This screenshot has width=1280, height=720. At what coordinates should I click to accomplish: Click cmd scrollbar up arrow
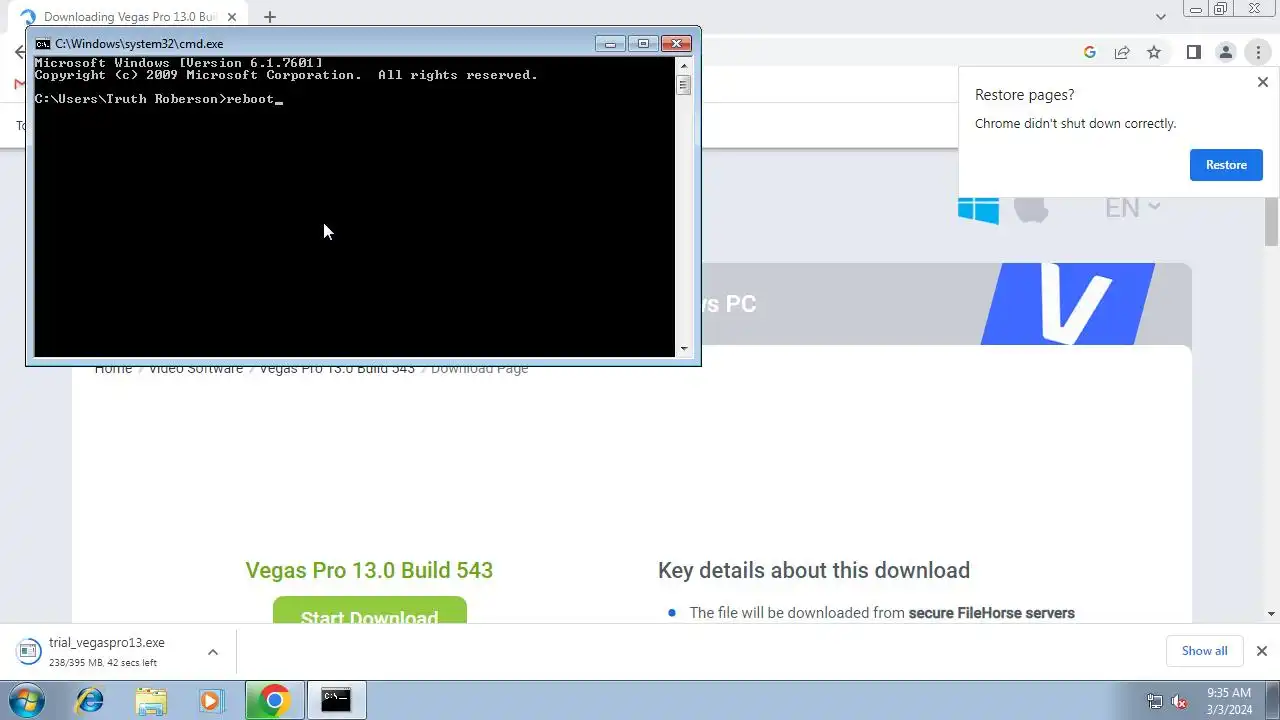[684, 66]
